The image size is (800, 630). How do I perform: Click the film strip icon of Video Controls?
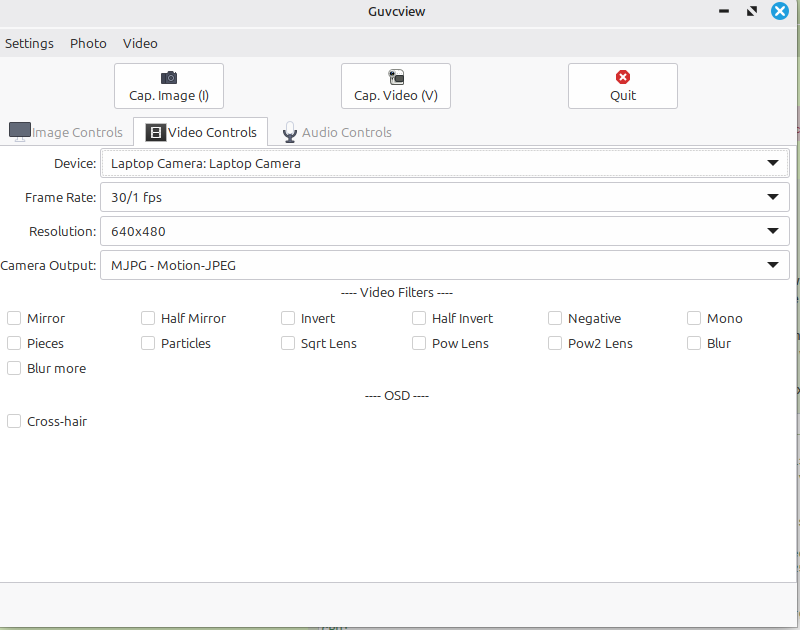click(x=156, y=133)
